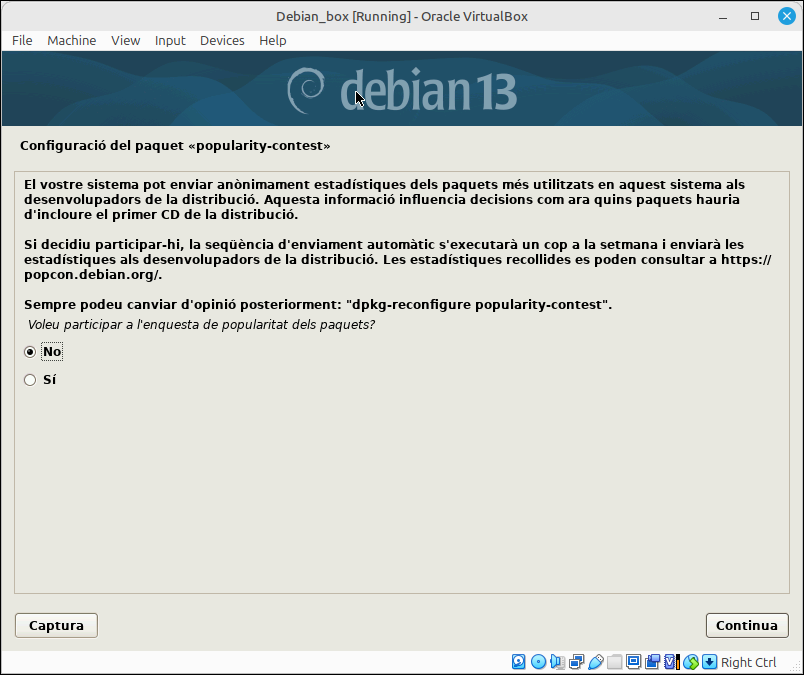Select the "No" radio option
This screenshot has width=804, height=675.
30,352
